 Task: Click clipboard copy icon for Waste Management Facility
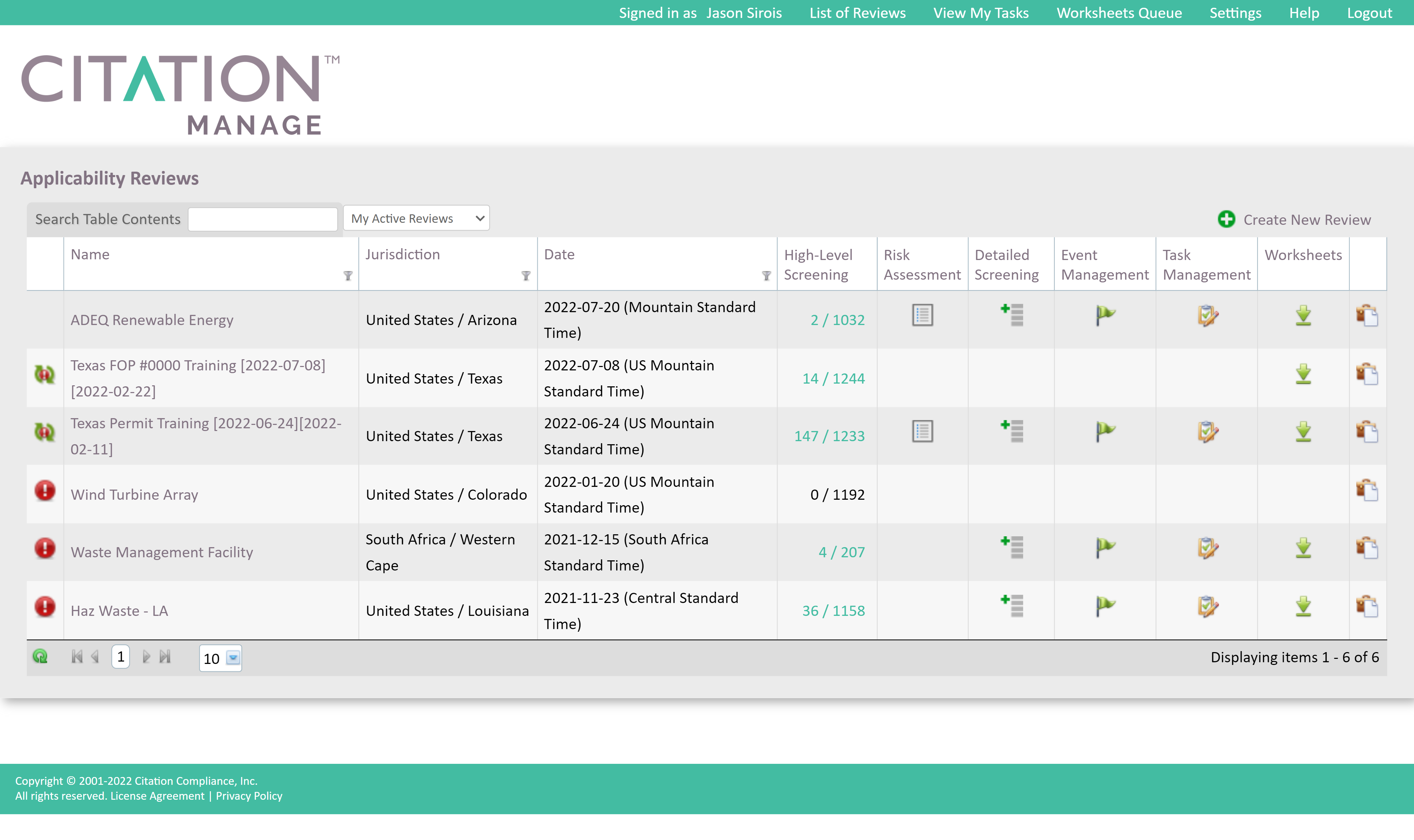coord(1367,548)
